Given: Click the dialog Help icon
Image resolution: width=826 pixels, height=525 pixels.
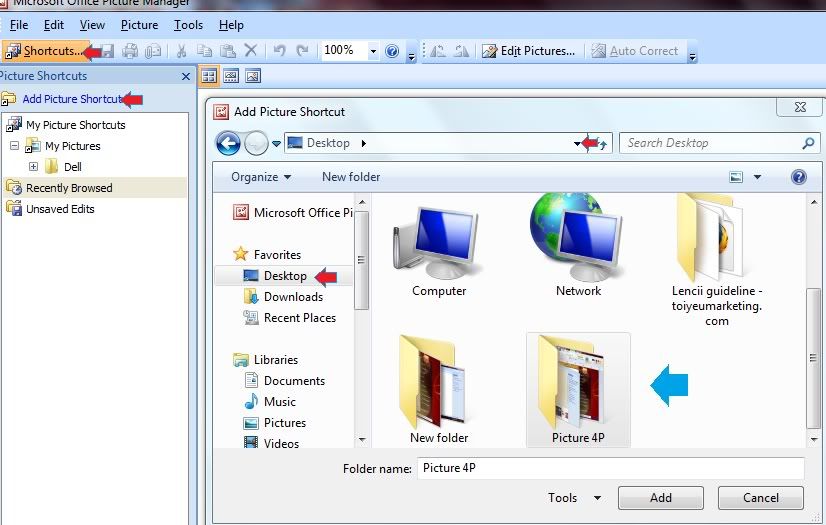Looking at the screenshot, I should pos(799,177).
